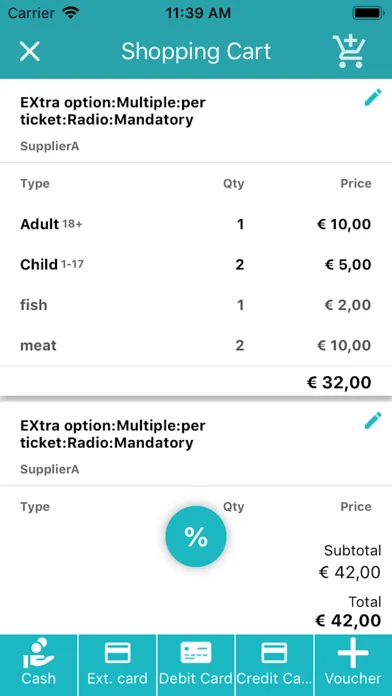Edit the second cart item with pencil icon
Viewport: 392px width, 696px height.
point(373,420)
